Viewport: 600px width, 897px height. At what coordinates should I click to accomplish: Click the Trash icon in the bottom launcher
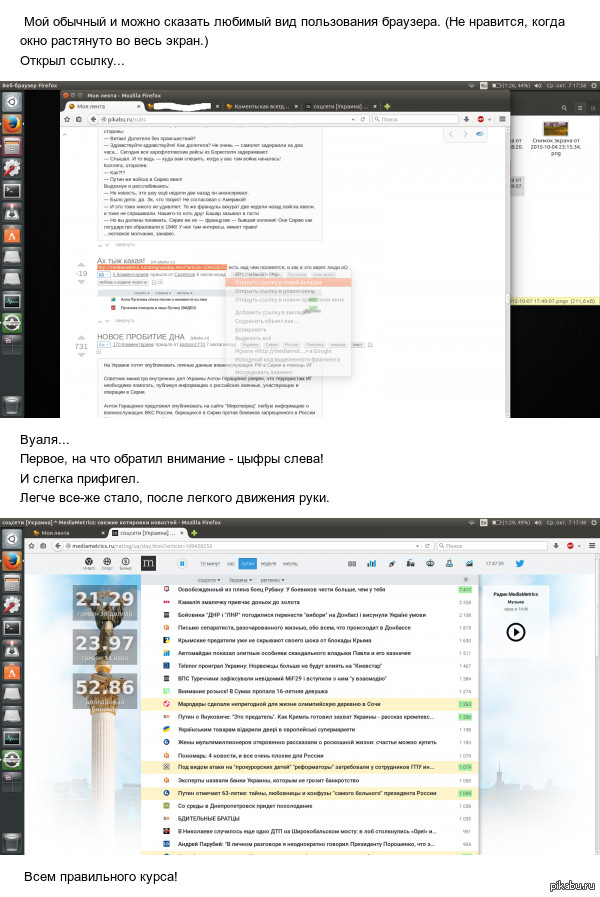tap(12, 840)
